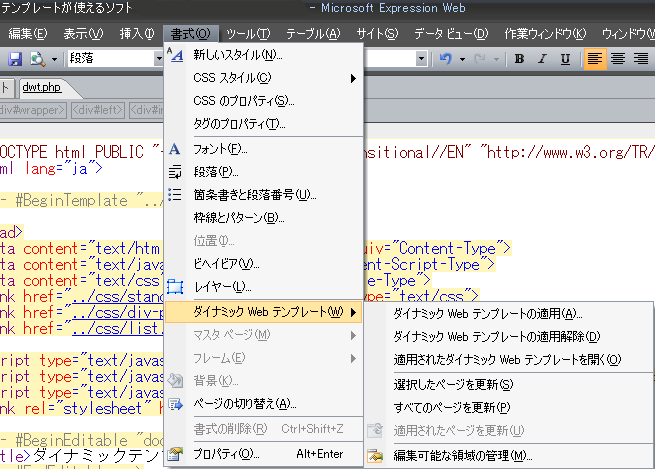Choose 新しいスタイル(N)... menu entry
This screenshot has height=469, width=655.
point(264,55)
